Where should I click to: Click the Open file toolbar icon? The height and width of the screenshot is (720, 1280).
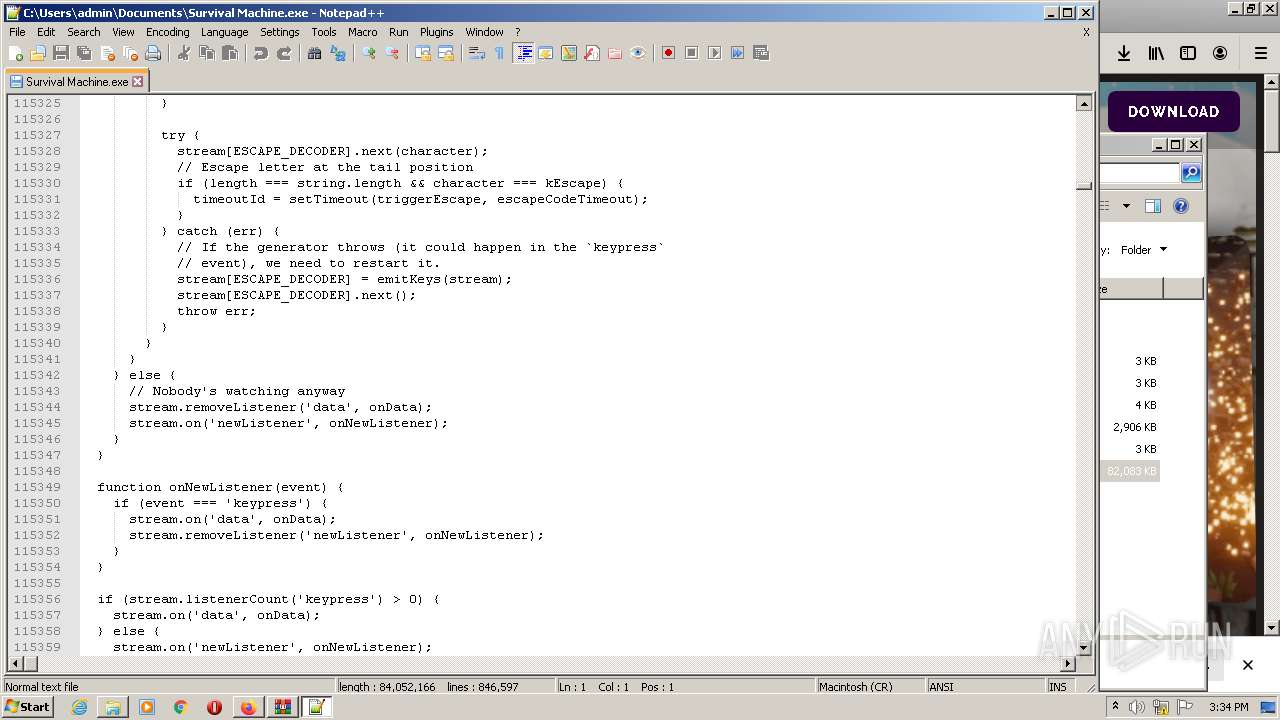coord(38,53)
